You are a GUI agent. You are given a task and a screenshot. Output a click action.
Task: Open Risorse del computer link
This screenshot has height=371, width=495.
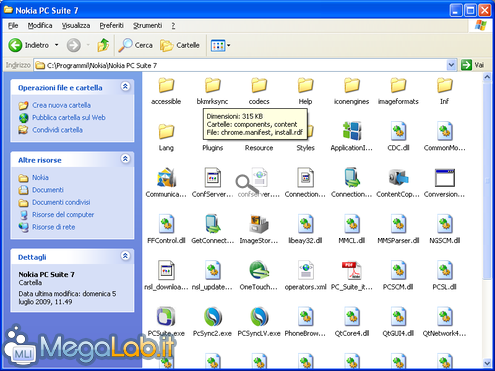point(63,214)
